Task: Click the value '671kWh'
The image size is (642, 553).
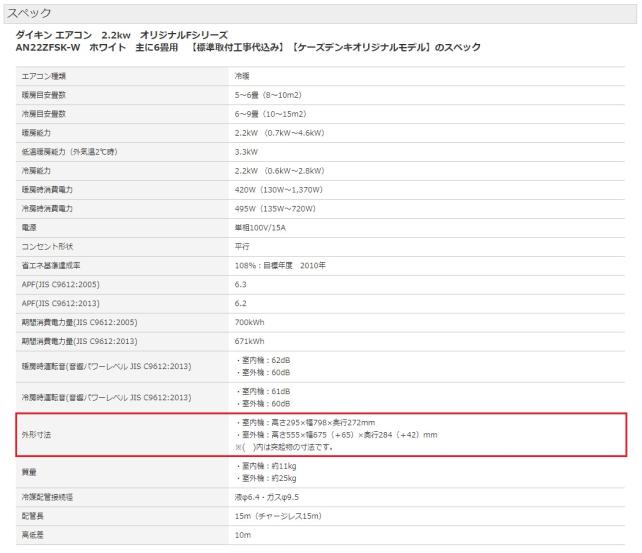Action: 249,341
